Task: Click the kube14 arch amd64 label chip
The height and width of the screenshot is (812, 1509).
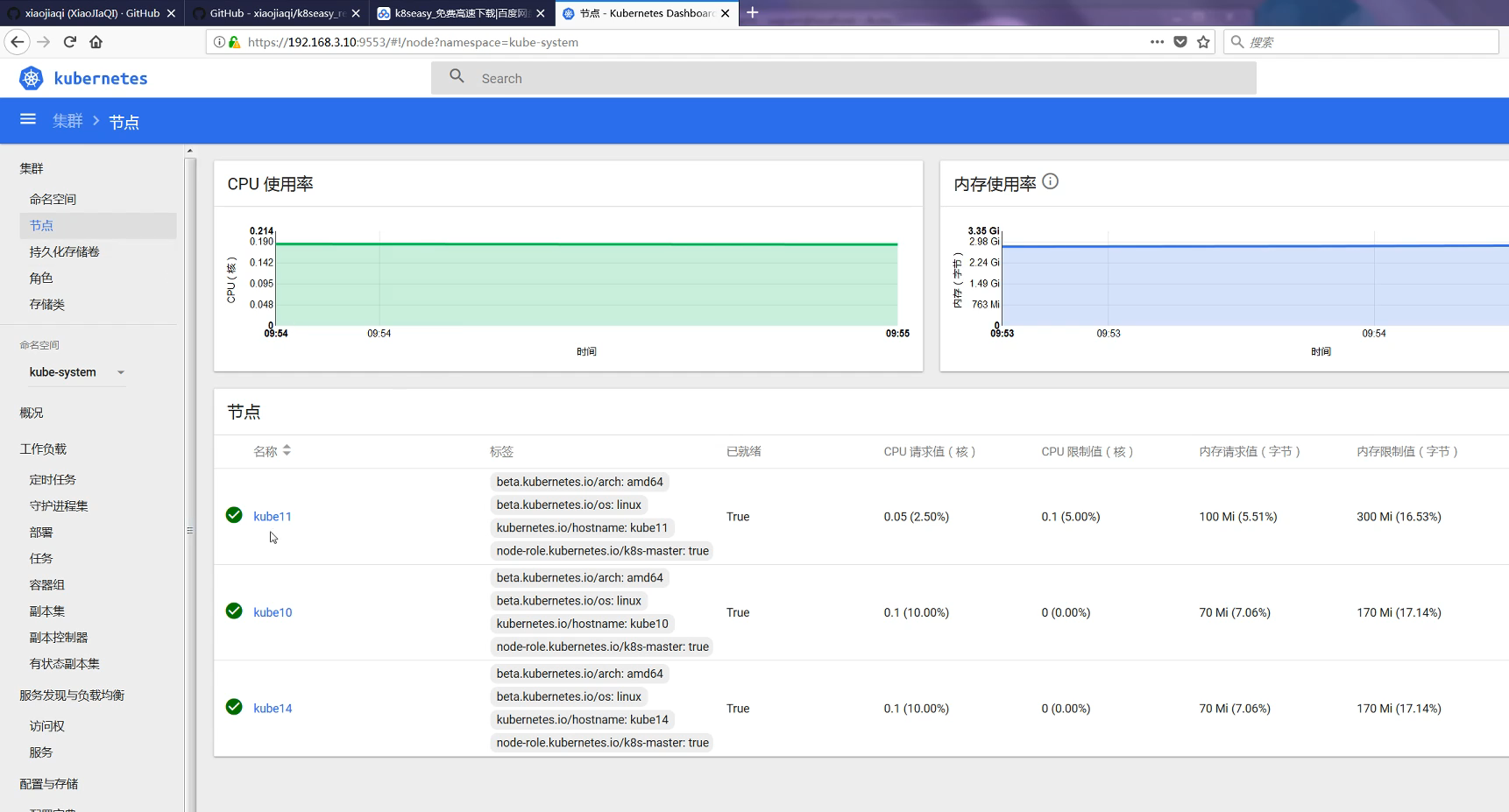Action: click(579, 674)
